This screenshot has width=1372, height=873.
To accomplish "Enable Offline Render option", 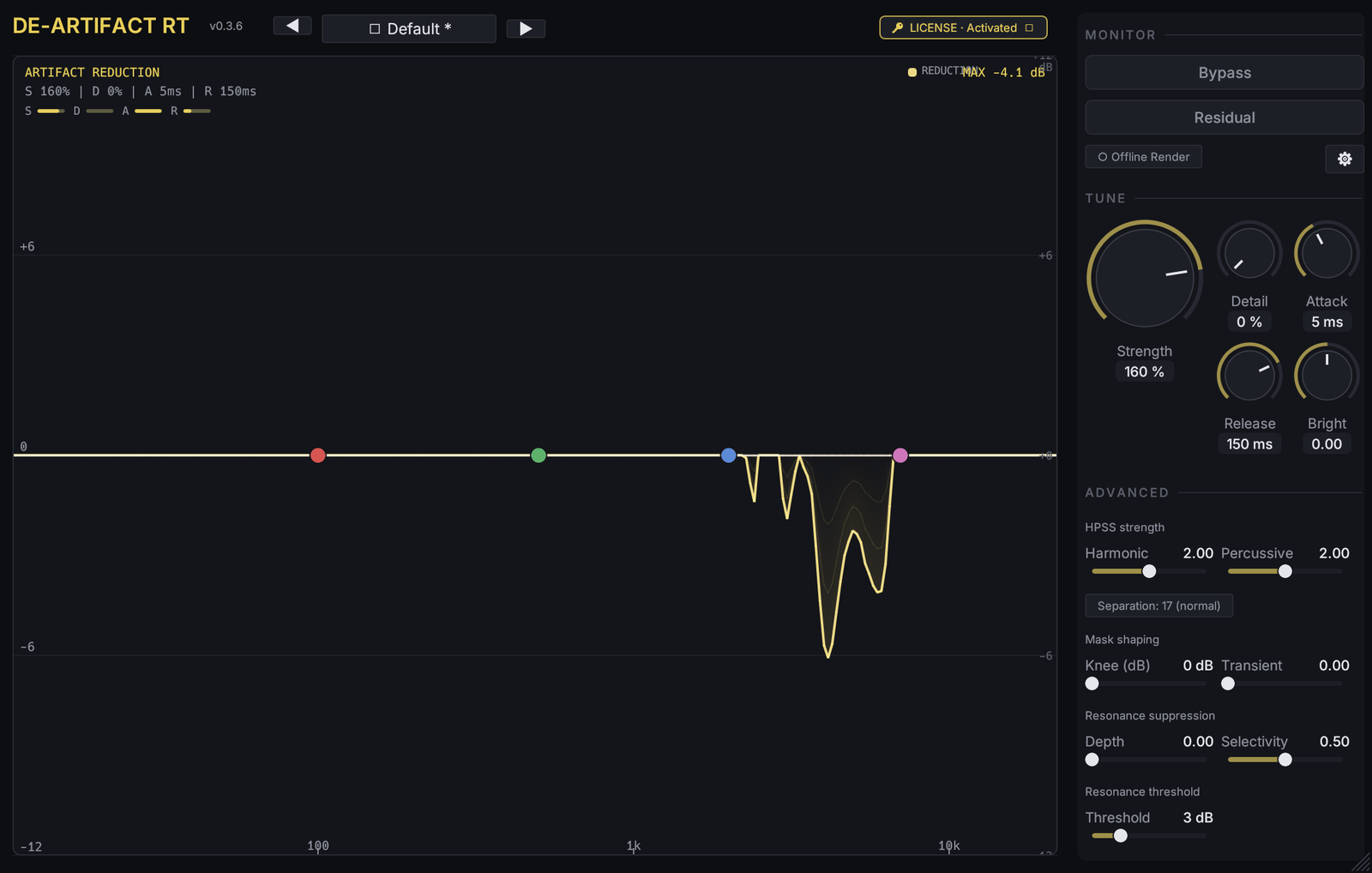I will pyautogui.click(x=1144, y=157).
